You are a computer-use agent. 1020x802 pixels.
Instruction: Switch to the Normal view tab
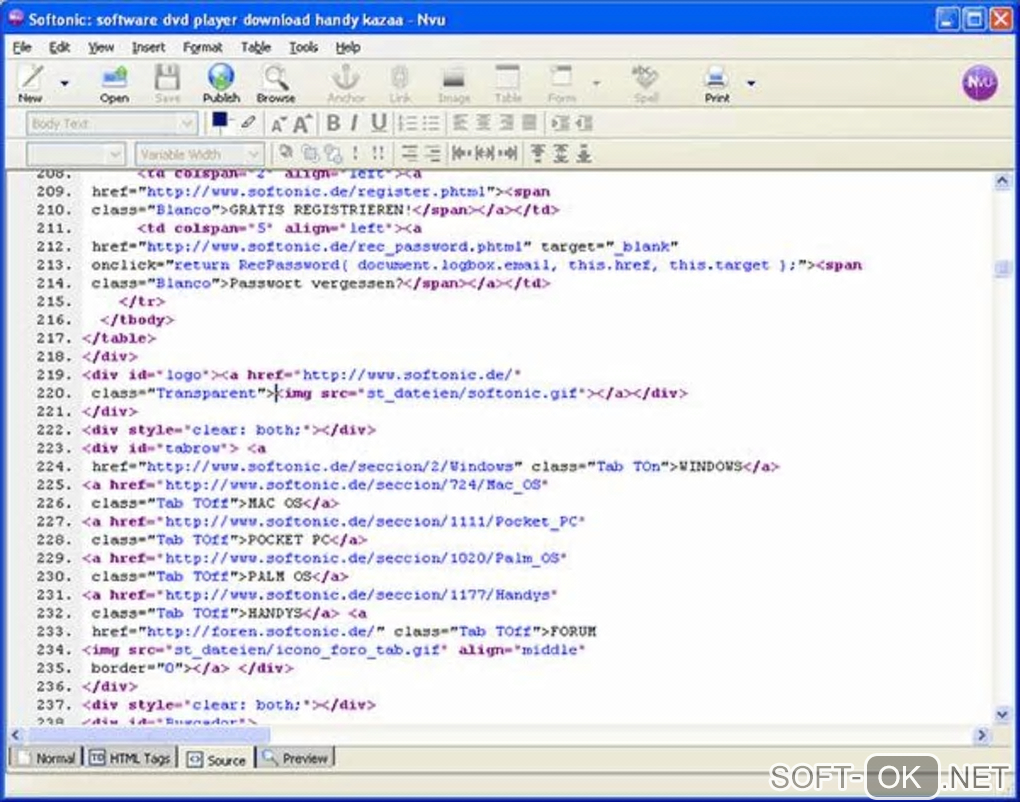(x=46, y=758)
